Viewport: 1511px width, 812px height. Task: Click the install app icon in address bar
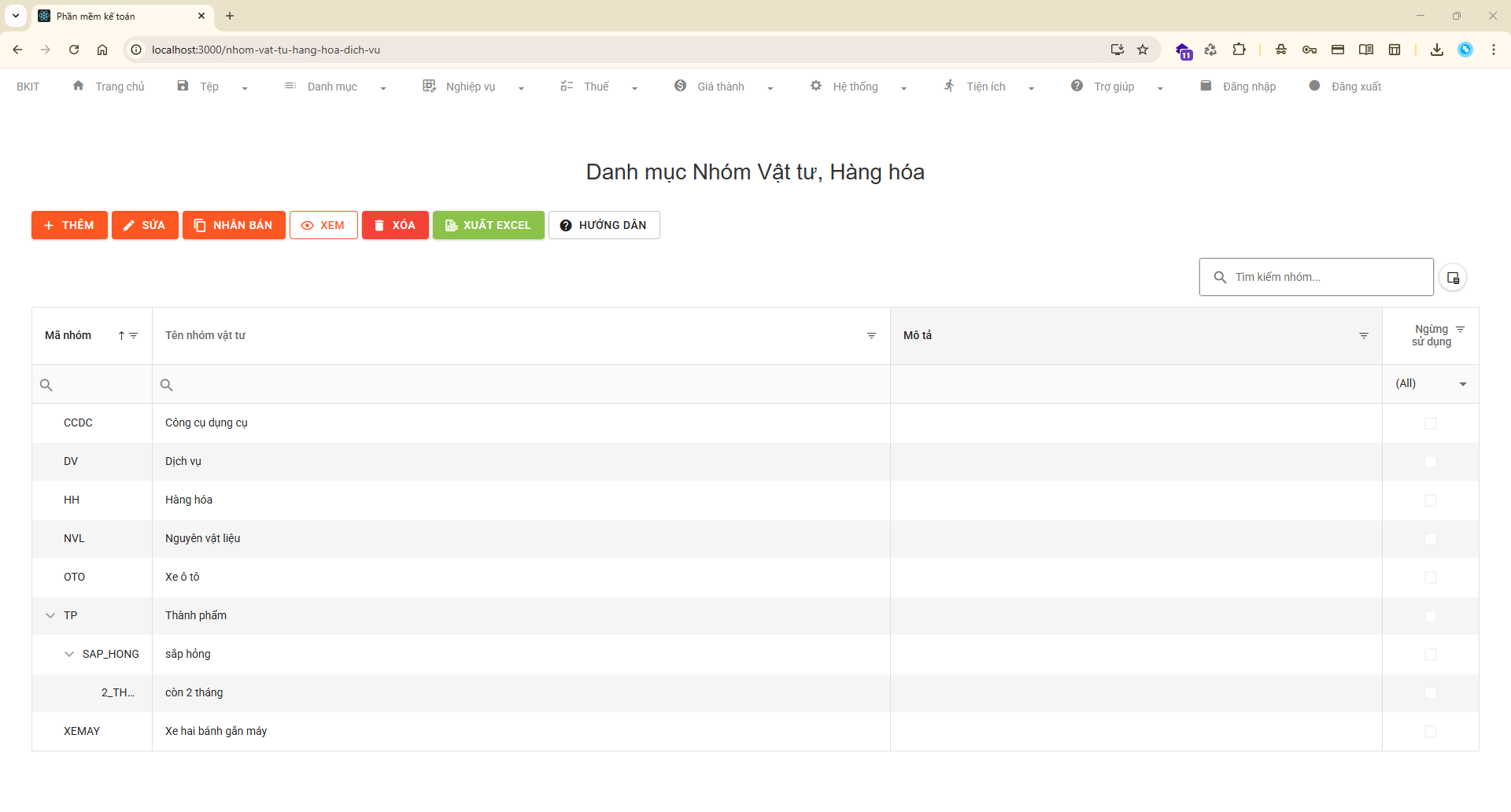point(1117,50)
